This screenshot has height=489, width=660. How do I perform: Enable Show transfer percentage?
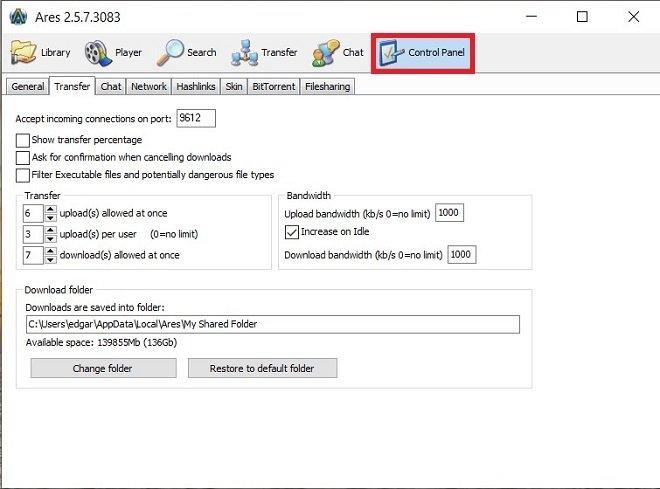(x=23, y=140)
